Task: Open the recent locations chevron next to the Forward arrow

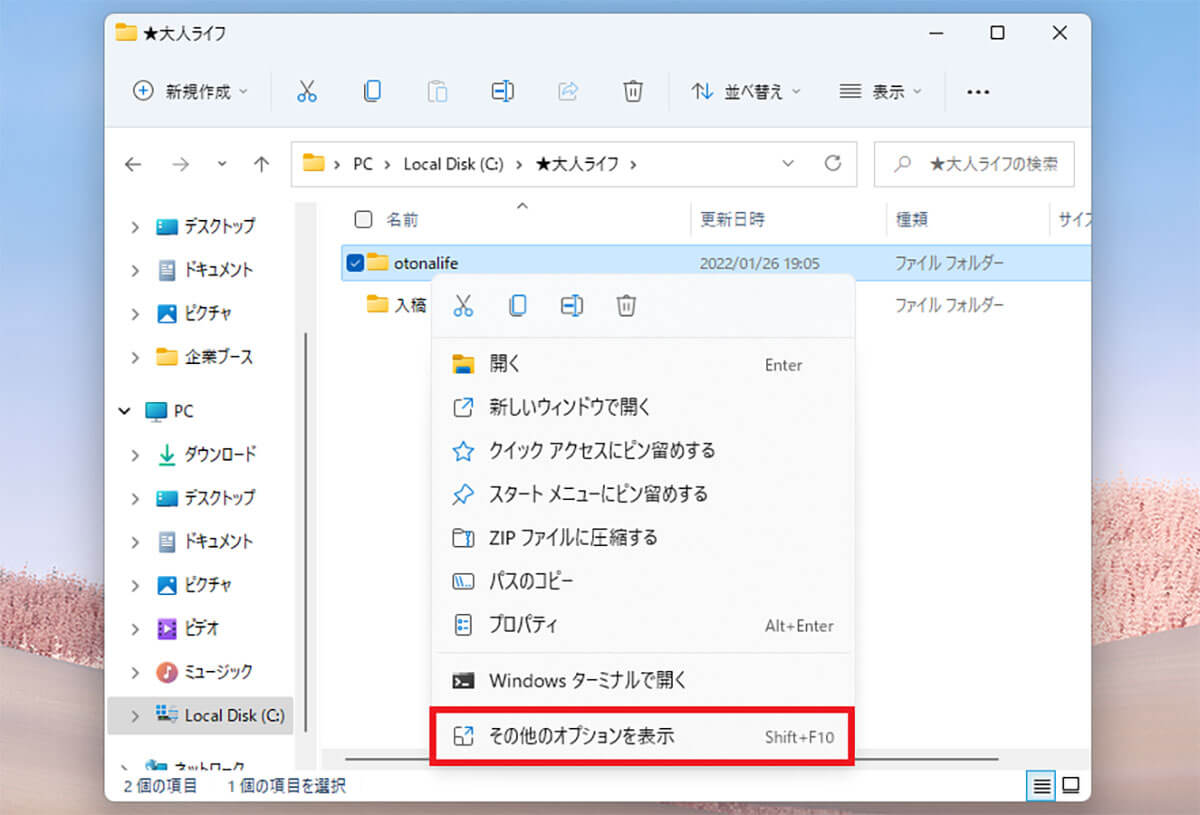Action: point(222,165)
